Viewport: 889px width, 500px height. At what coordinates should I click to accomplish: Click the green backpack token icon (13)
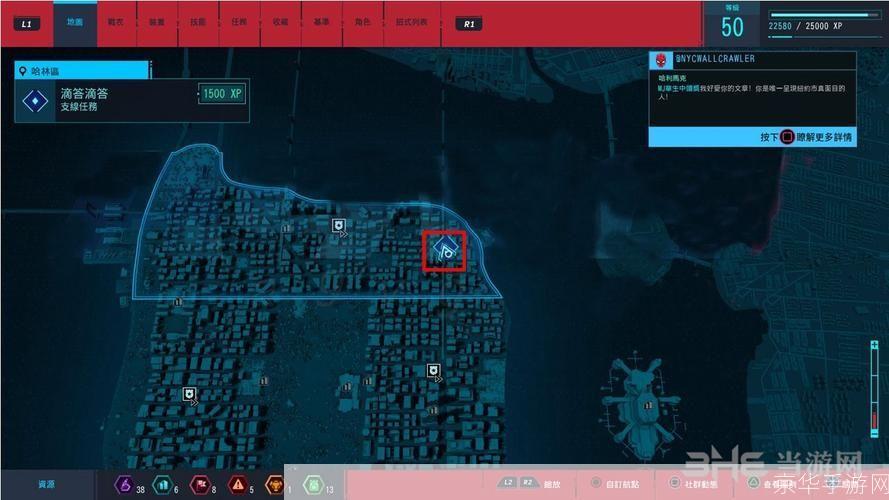click(313, 485)
